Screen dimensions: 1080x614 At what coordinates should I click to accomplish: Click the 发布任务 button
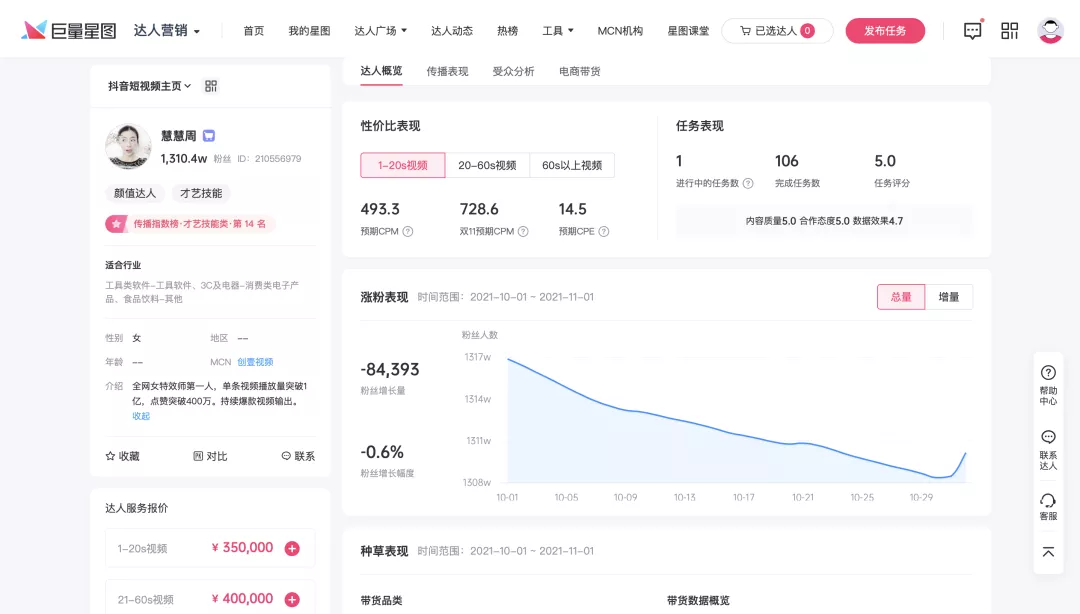[885, 30]
